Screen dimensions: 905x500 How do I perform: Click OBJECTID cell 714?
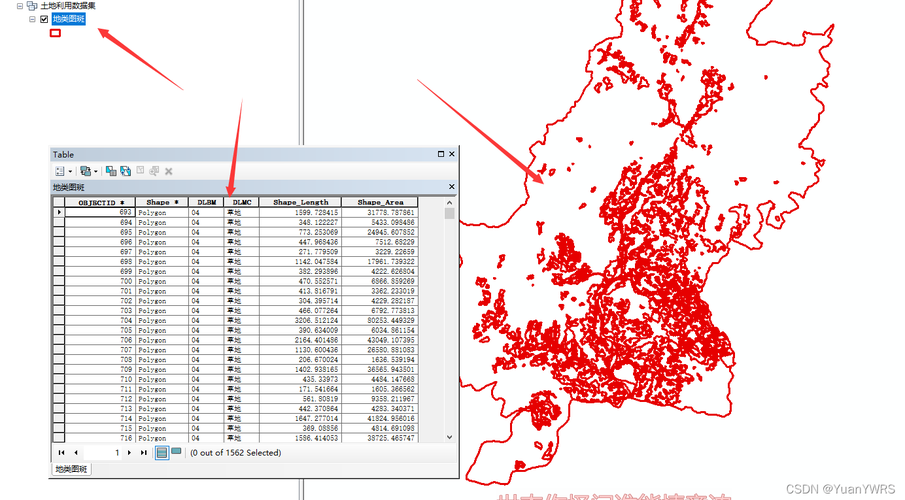coord(100,419)
